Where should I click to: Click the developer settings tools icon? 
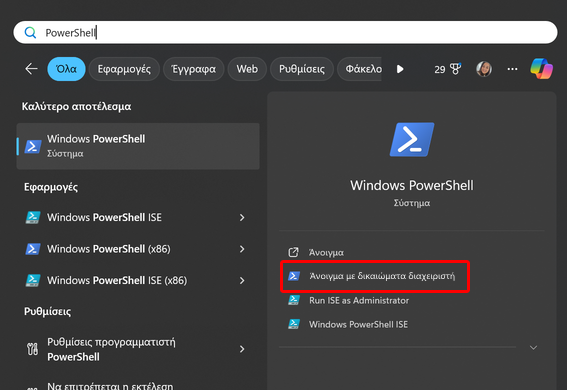[x=33, y=349]
